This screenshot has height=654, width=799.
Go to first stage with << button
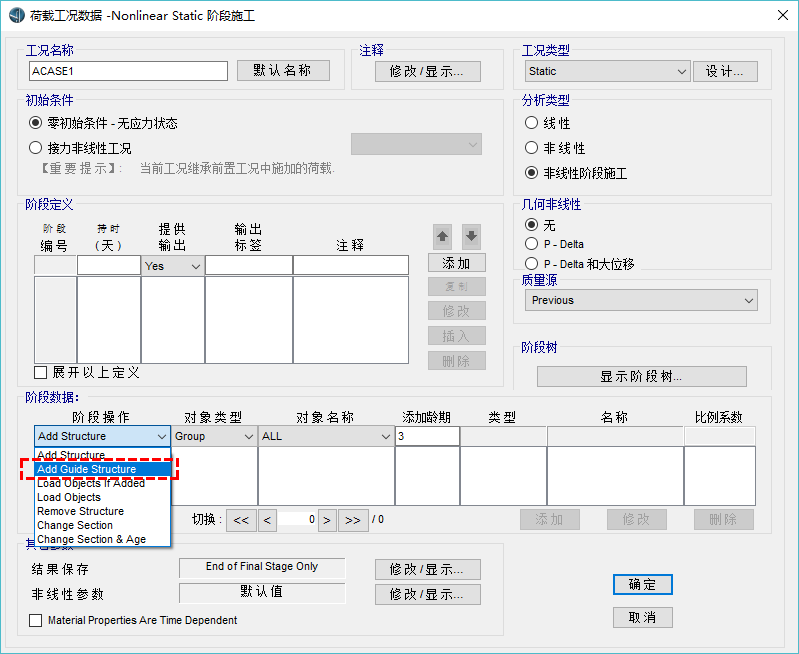click(240, 520)
